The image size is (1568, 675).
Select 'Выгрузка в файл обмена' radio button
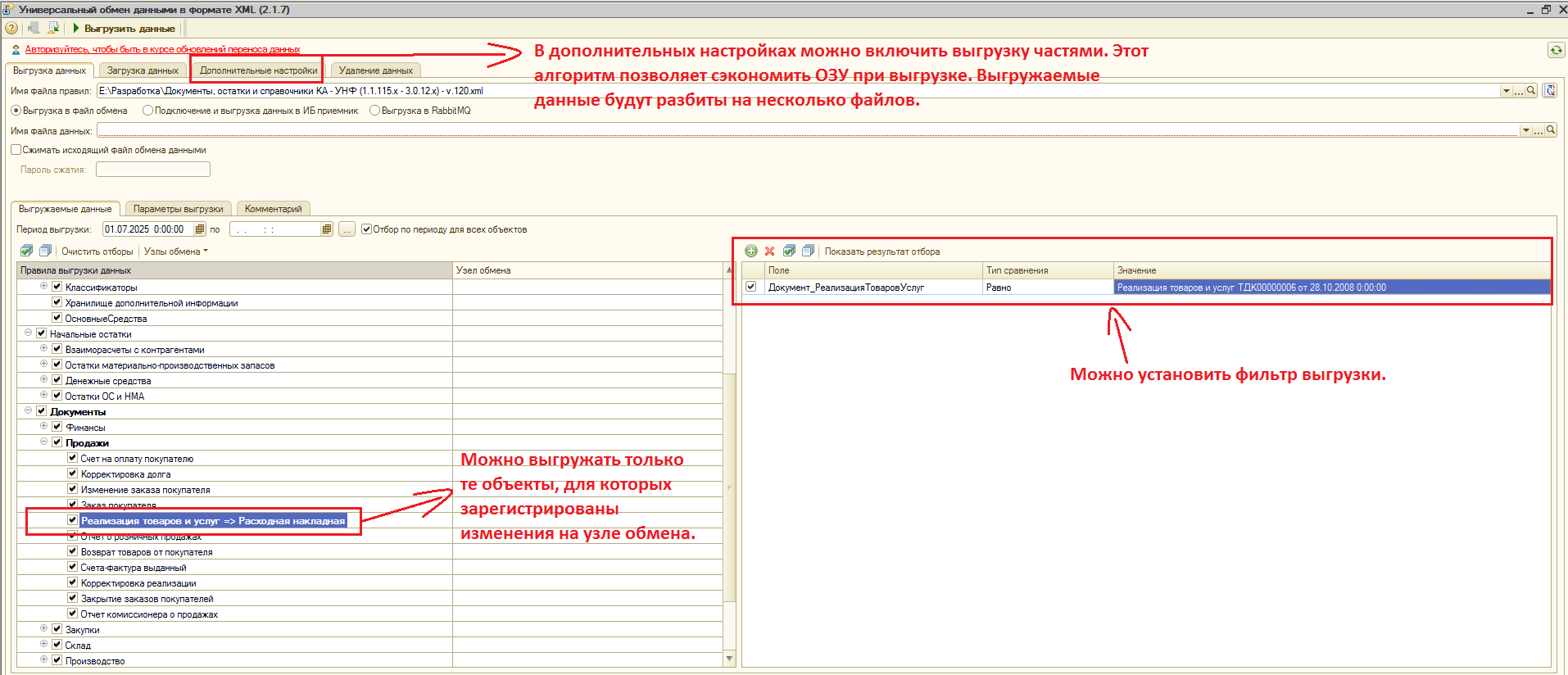pyautogui.click(x=16, y=111)
